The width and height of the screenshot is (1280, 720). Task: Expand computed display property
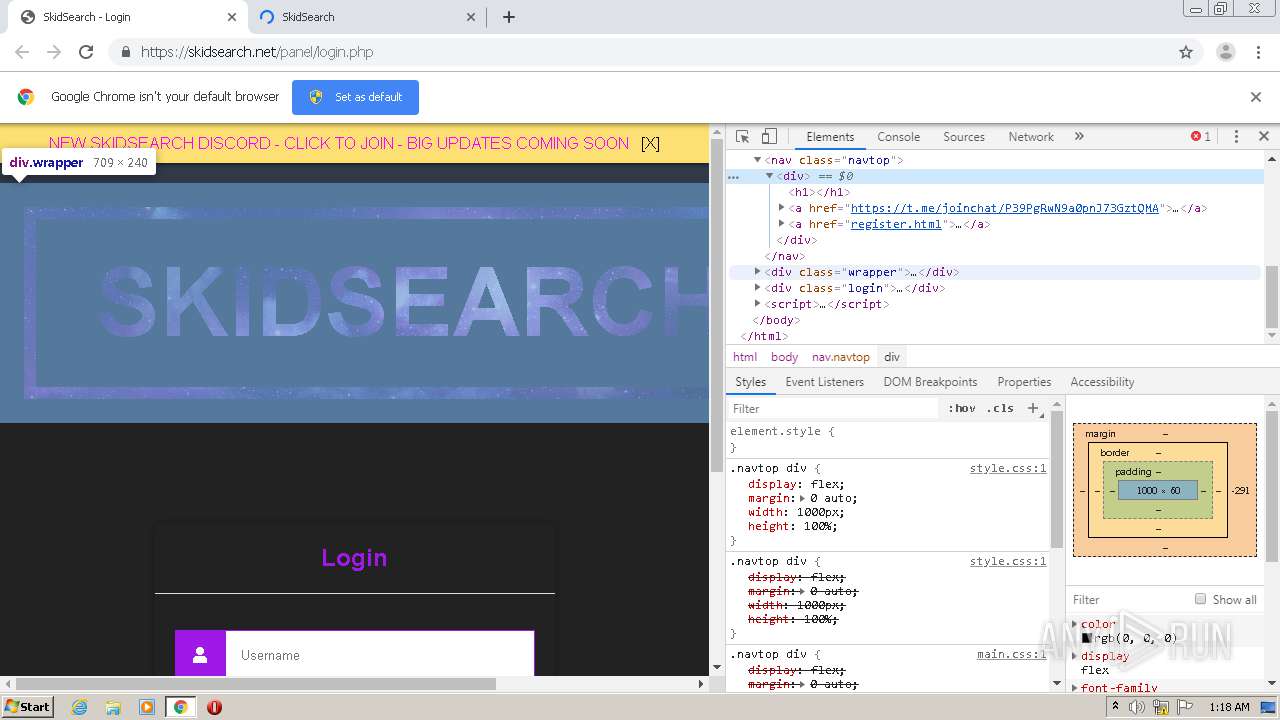[1075, 656]
